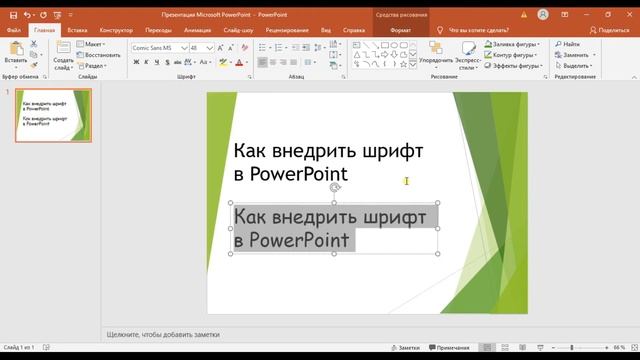Screen dimensions: 640x360
Task: Save the presentation from quick access toolbar
Action: tap(13, 15)
